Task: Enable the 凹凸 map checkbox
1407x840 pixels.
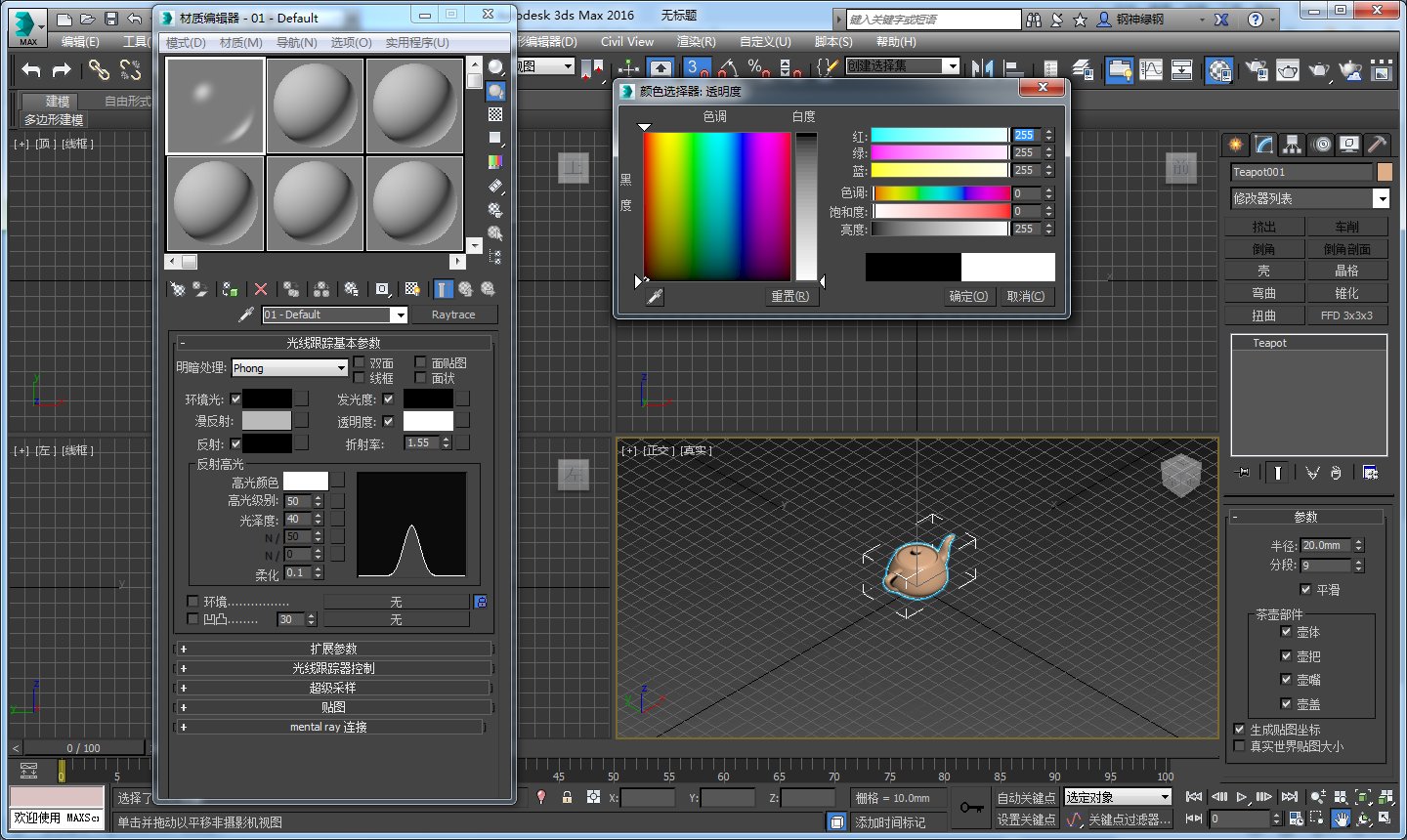Action: 192,619
